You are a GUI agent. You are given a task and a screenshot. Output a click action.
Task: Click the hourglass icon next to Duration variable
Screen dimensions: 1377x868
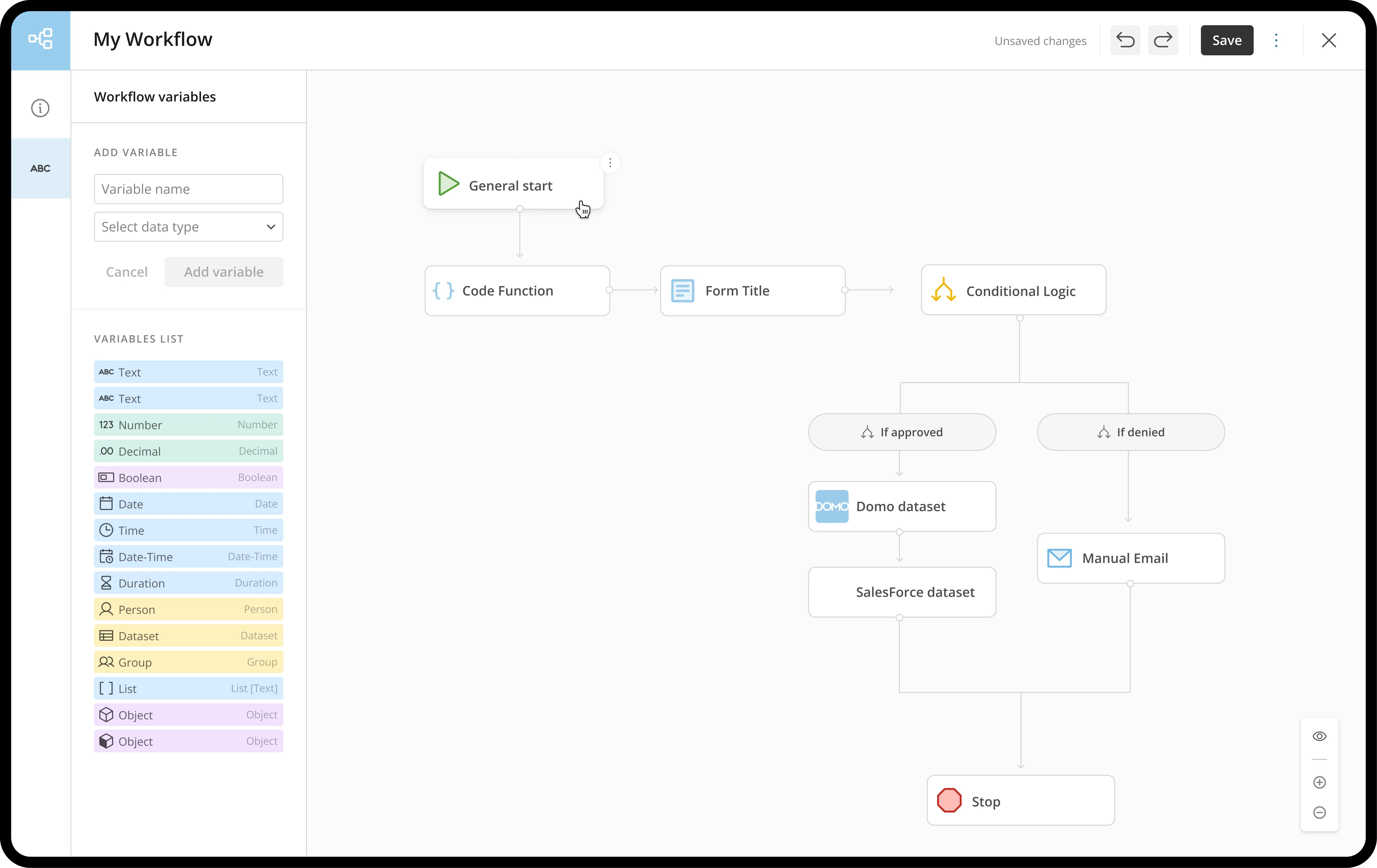pyautogui.click(x=106, y=583)
